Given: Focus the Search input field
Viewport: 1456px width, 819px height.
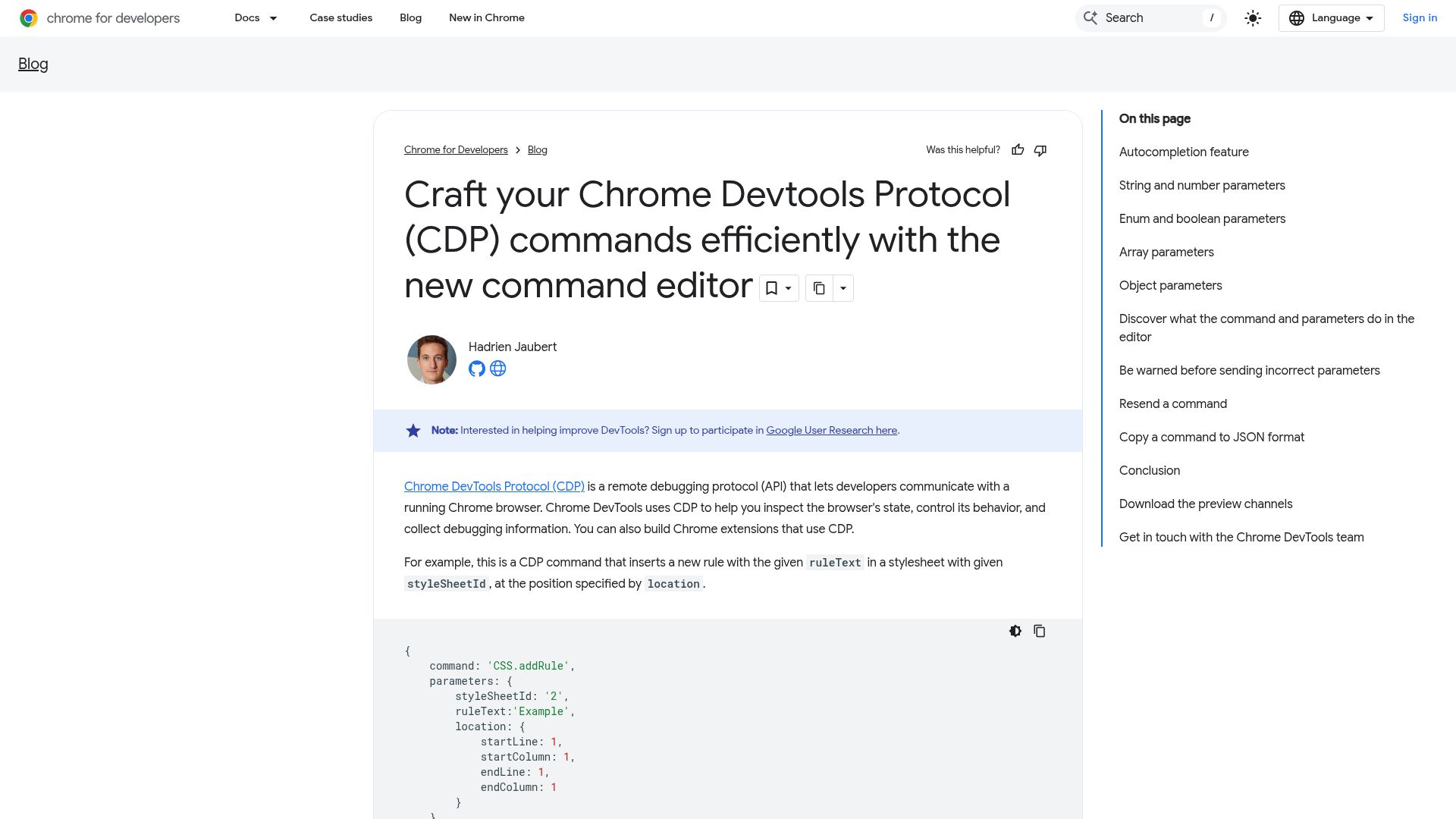Looking at the screenshot, I should point(1151,18).
